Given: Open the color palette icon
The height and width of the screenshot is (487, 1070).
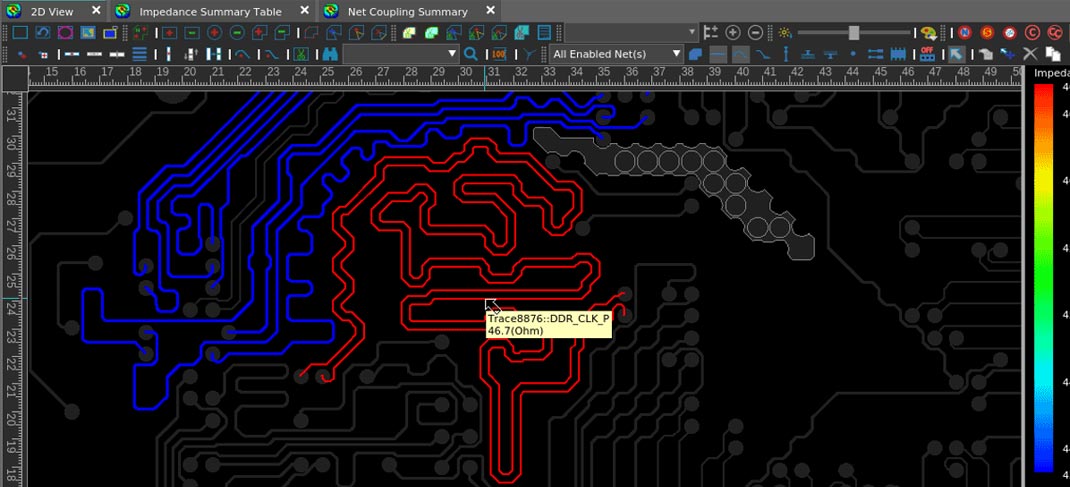Looking at the screenshot, I should [928, 33].
